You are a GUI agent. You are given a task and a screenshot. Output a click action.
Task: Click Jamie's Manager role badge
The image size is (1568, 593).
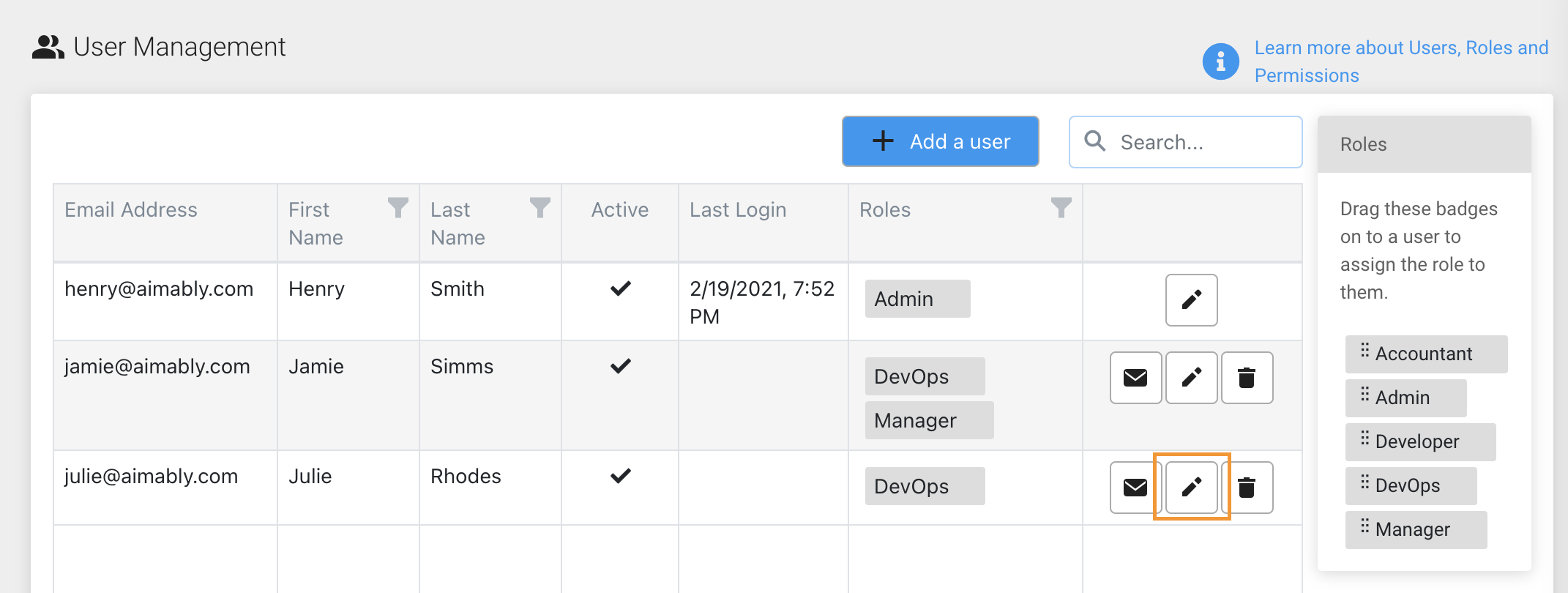point(929,420)
